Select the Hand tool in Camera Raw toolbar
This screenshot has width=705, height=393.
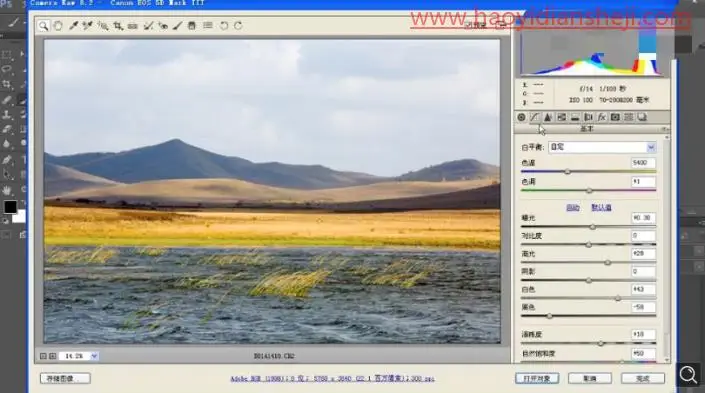pos(58,26)
